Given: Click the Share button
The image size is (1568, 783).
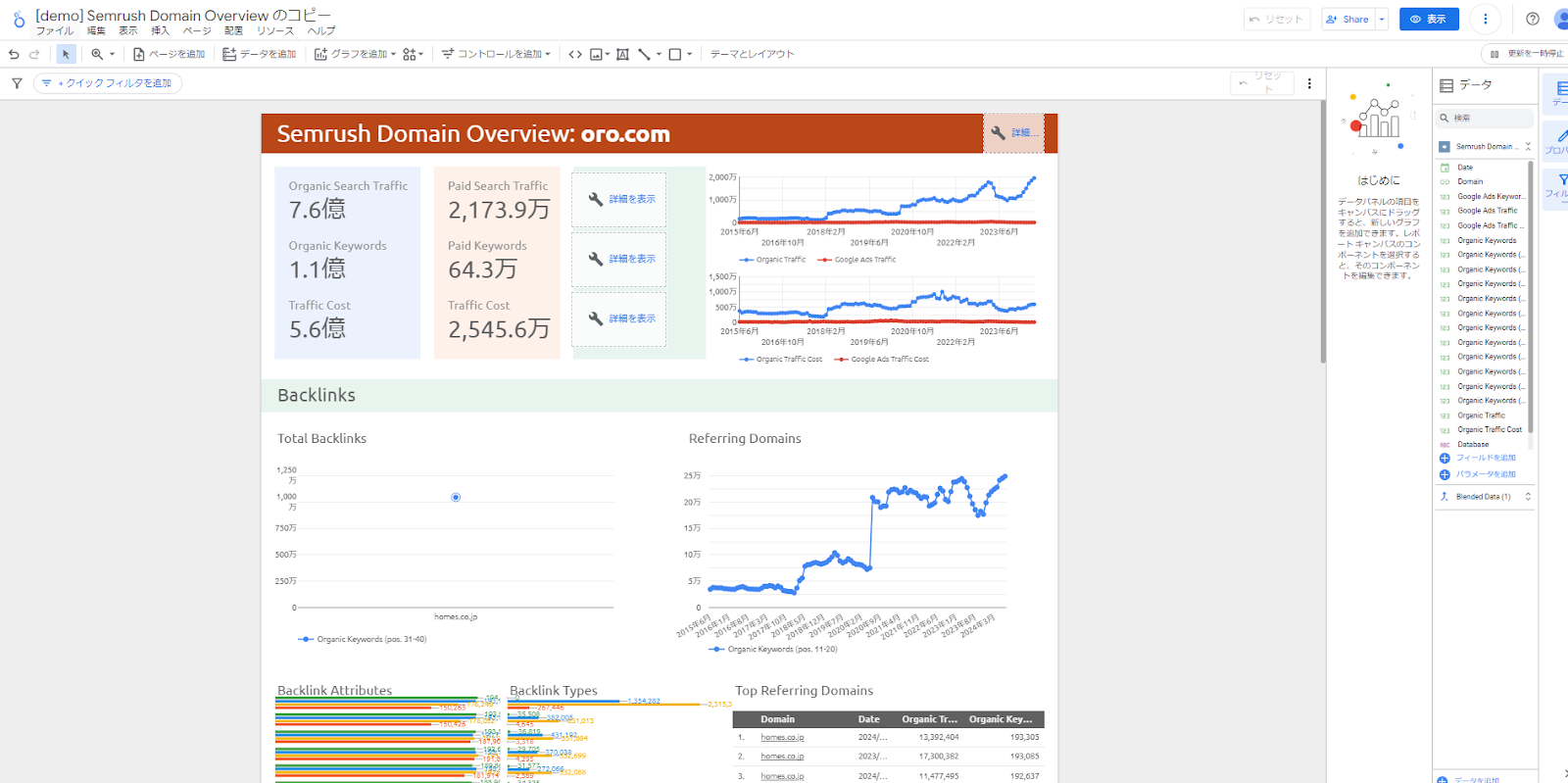Looking at the screenshot, I should click(x=1347, y=19).
